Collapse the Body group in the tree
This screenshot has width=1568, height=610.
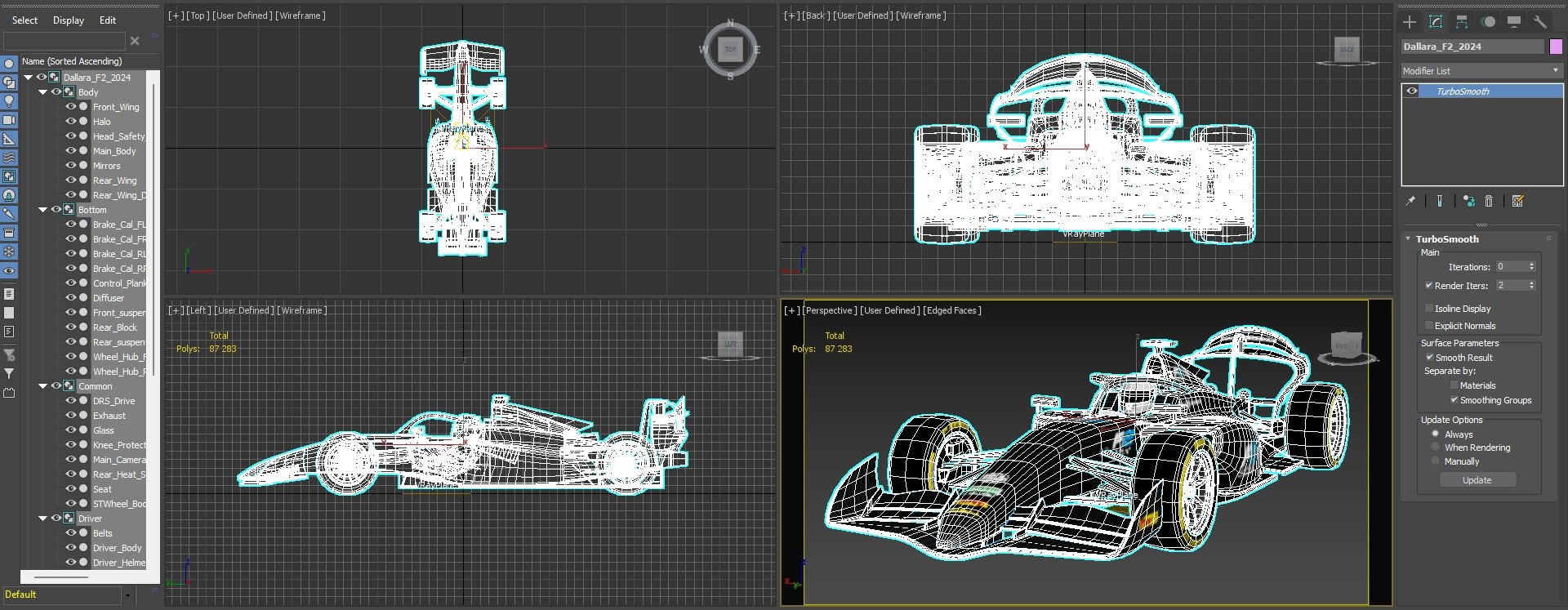click(43, 92)
